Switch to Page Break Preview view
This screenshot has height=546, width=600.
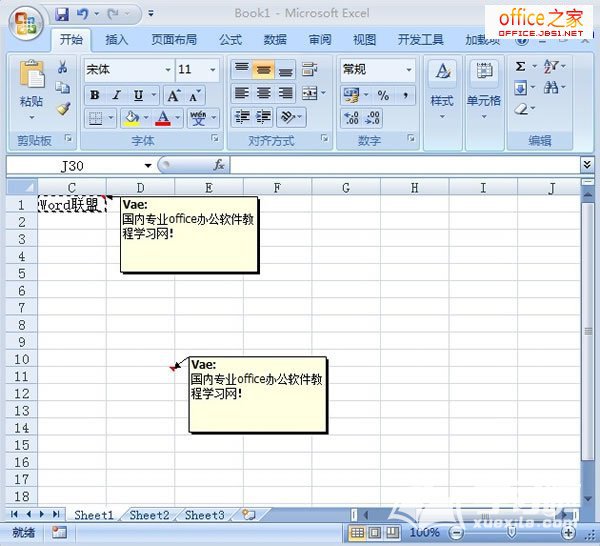tap(393, 532)
